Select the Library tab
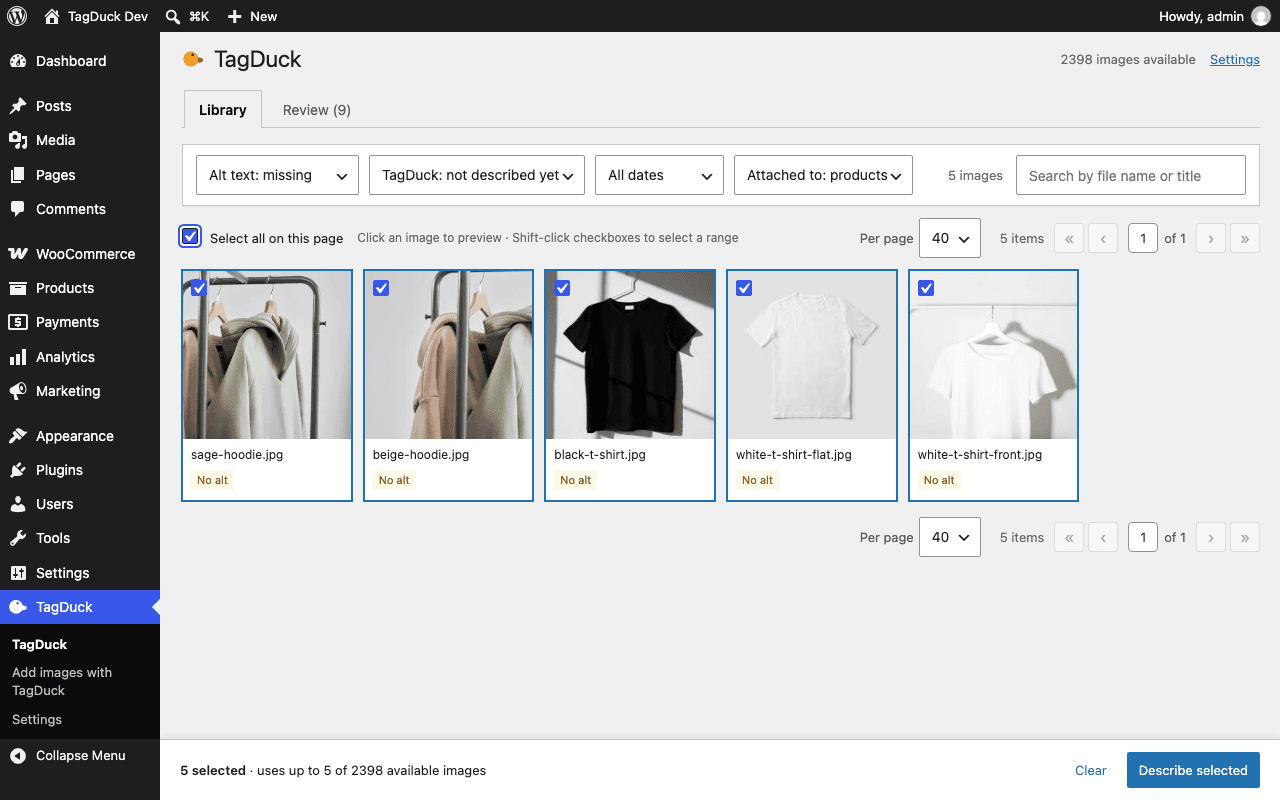Viewport: 1280px width, 800px height. coord(223,110)
